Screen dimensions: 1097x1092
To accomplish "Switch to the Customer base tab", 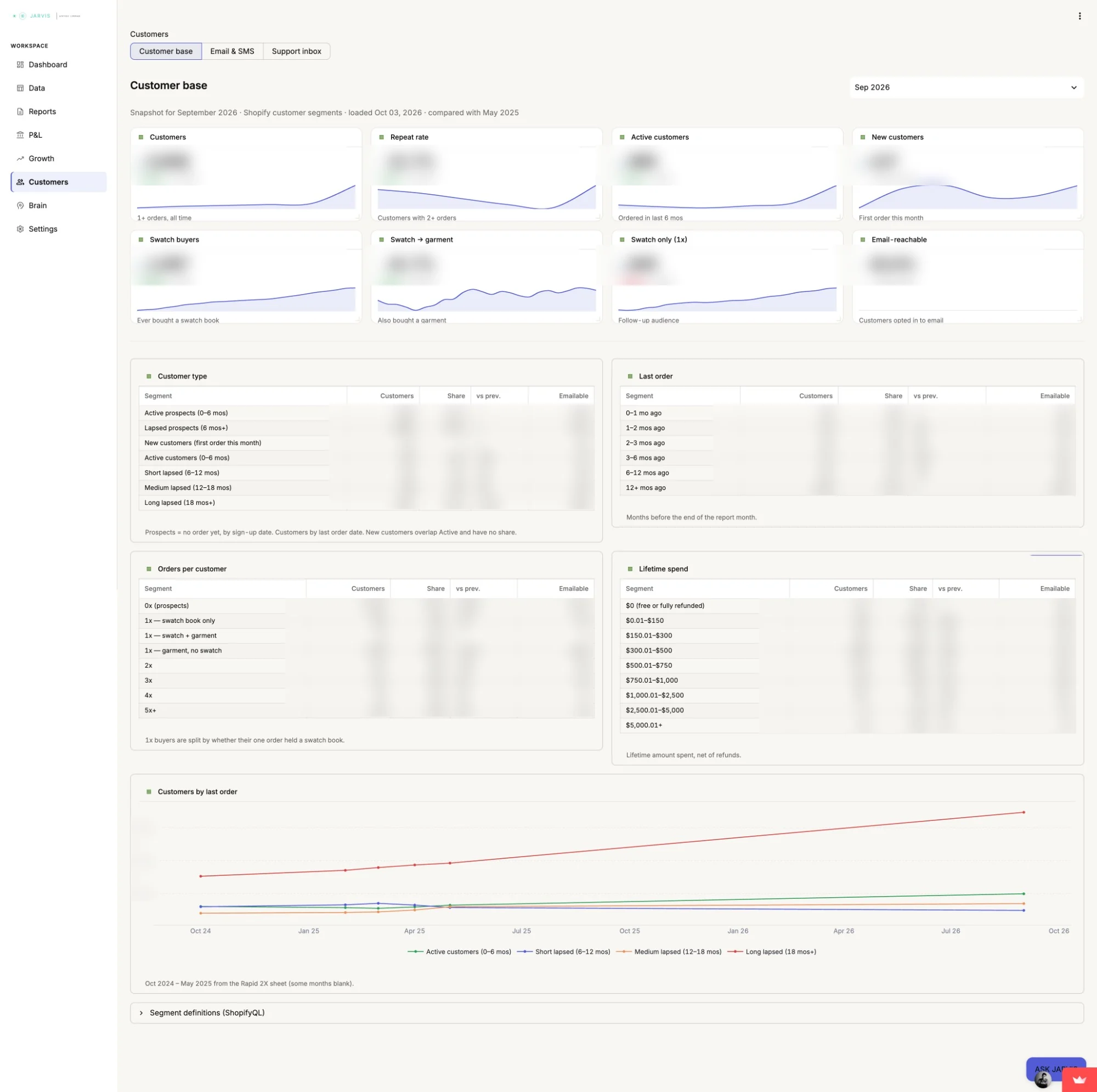I will (x=166, y=51).
